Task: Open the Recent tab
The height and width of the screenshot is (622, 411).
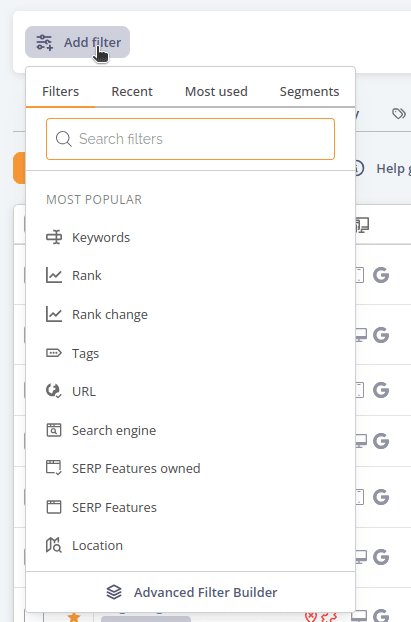Action: [x=132, y=92]
